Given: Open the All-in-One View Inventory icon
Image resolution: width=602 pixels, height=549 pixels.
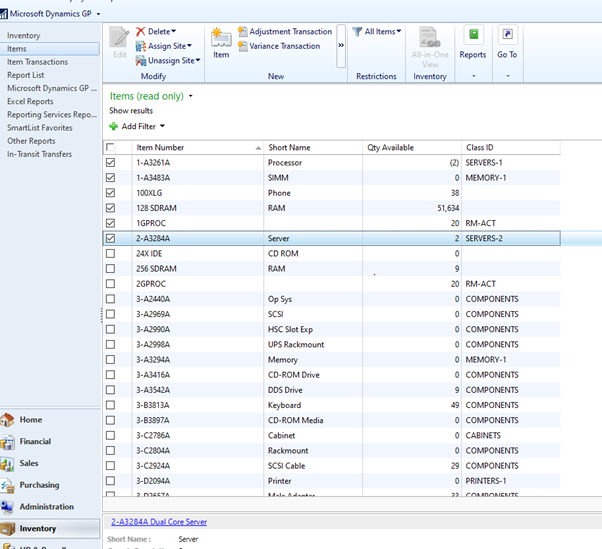Looking at the screenshot, I should click(430, 37).
